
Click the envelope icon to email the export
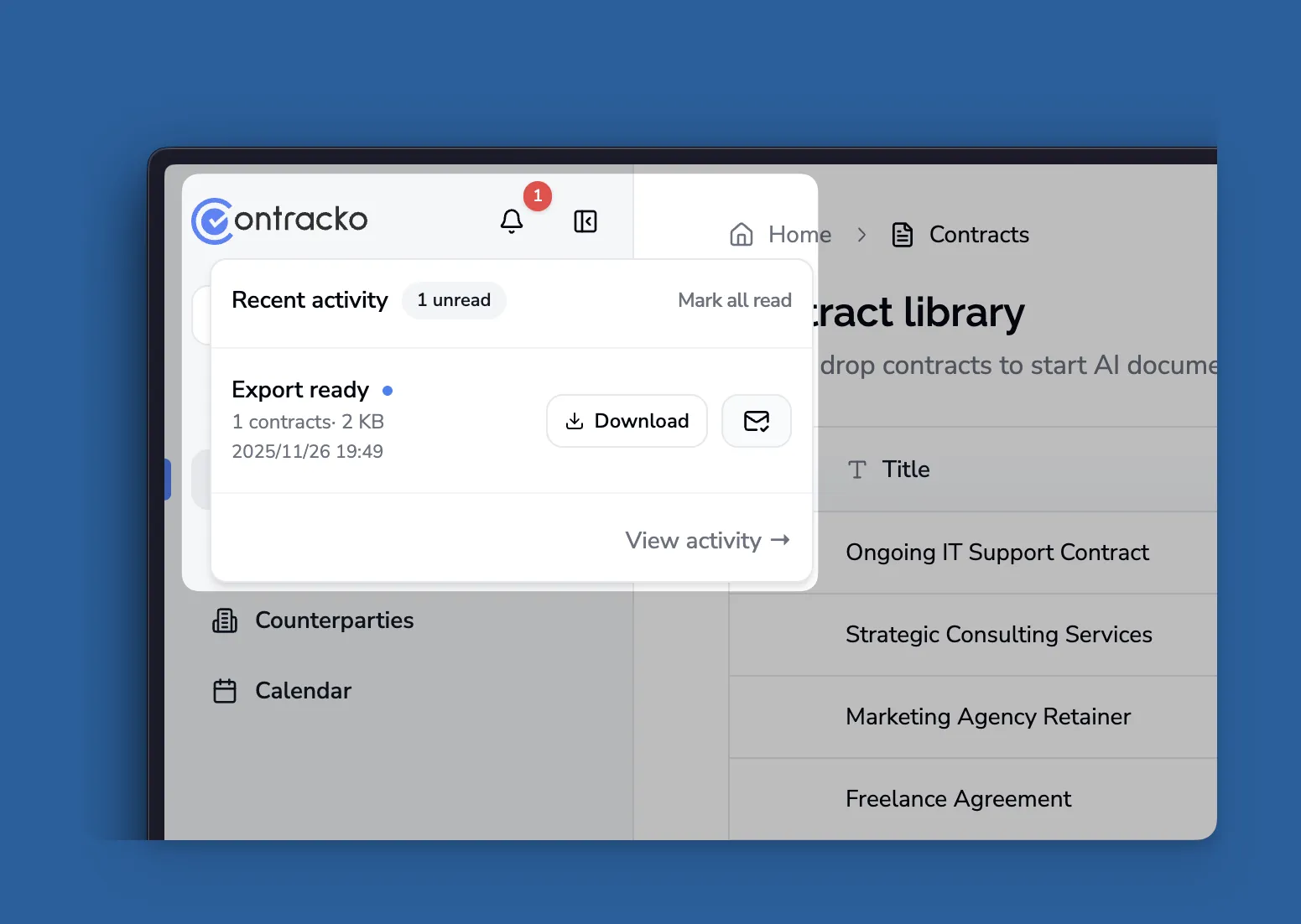pos(756,421)
